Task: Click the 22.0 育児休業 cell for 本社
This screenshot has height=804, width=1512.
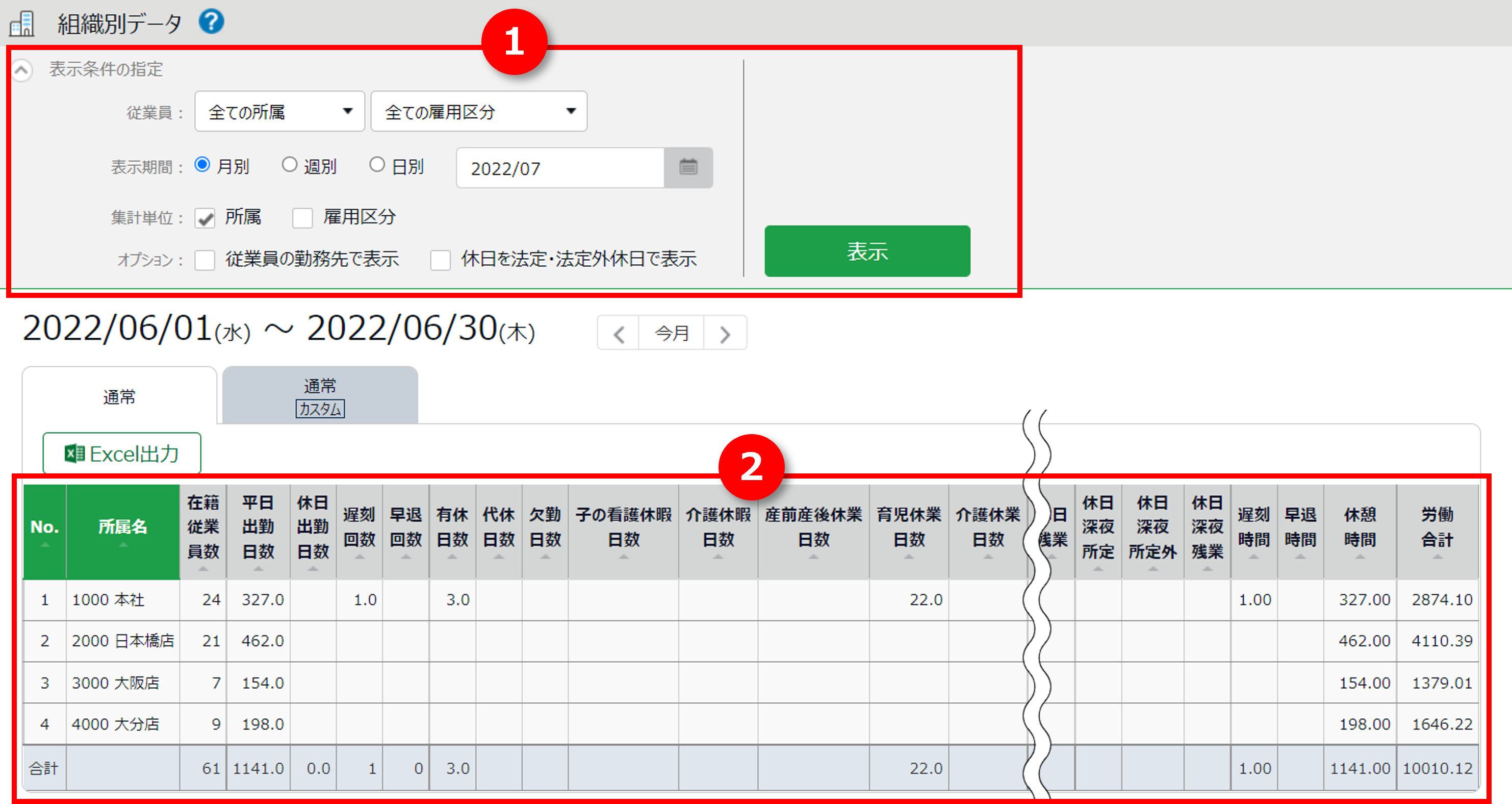Action: point(909,599)
